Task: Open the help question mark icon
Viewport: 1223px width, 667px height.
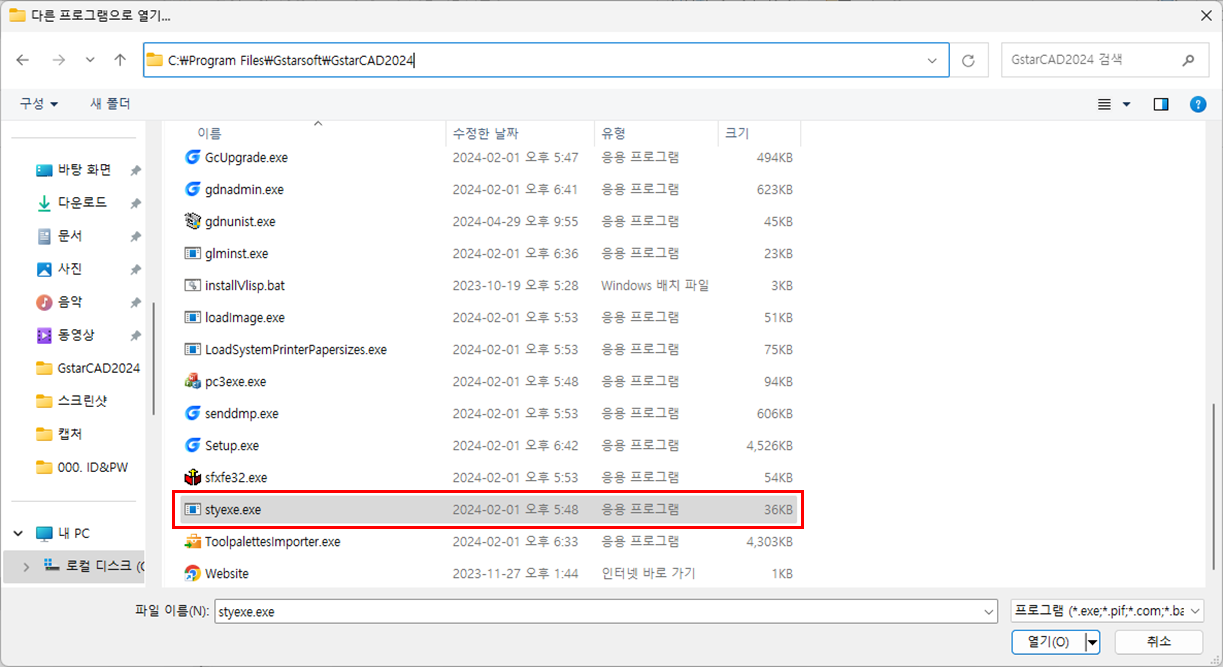Action: [x=1198, y=104]
